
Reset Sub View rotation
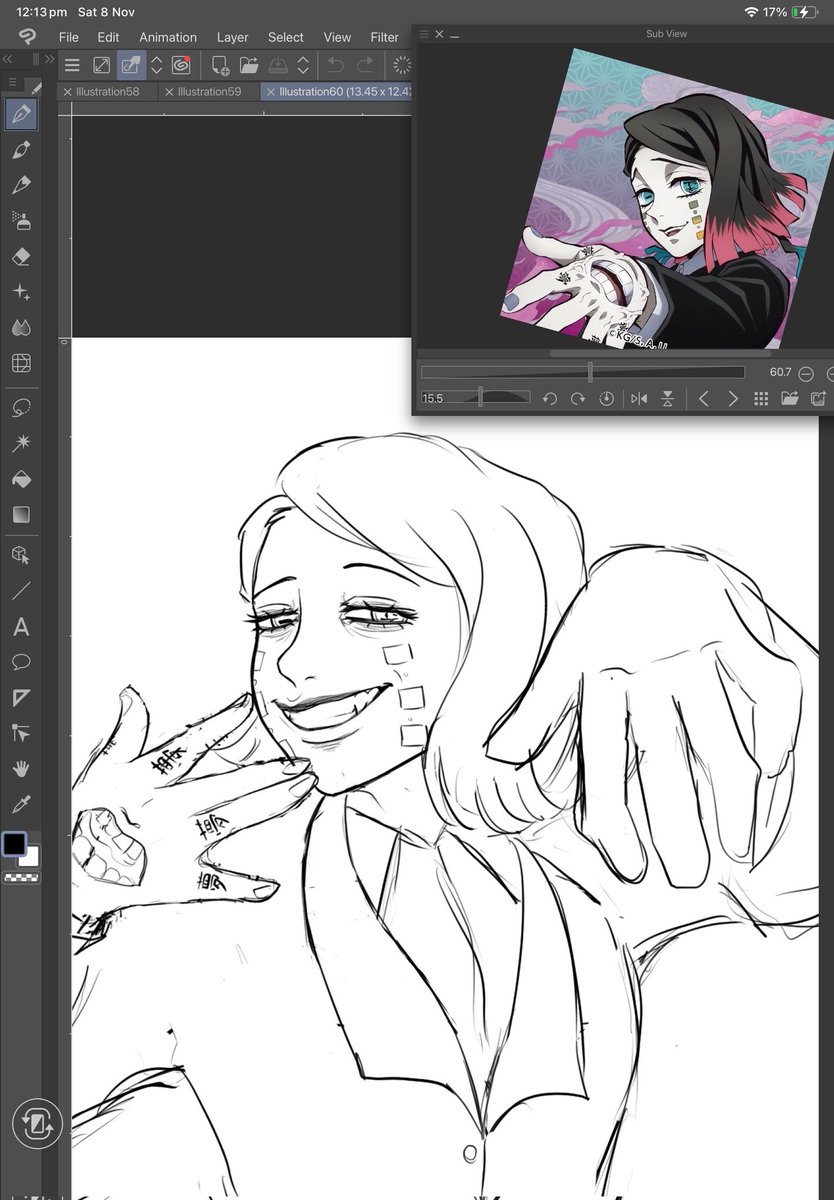tap(606, 398)
